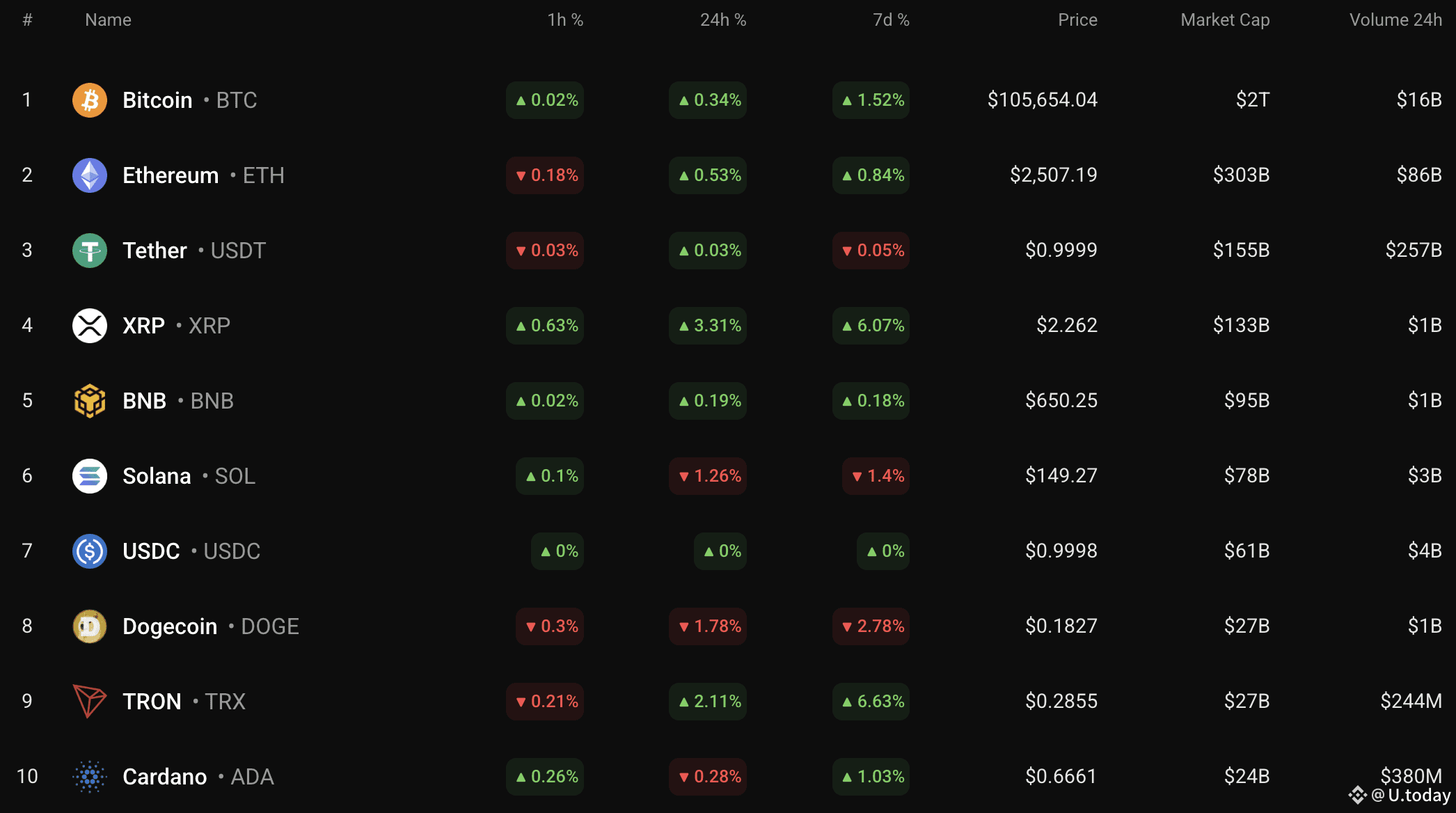Image resolution: width=1456 pixels, height=813 pixels.
Task: Click the Ethereum diamond logo icon
Action: tap(90, 175)
